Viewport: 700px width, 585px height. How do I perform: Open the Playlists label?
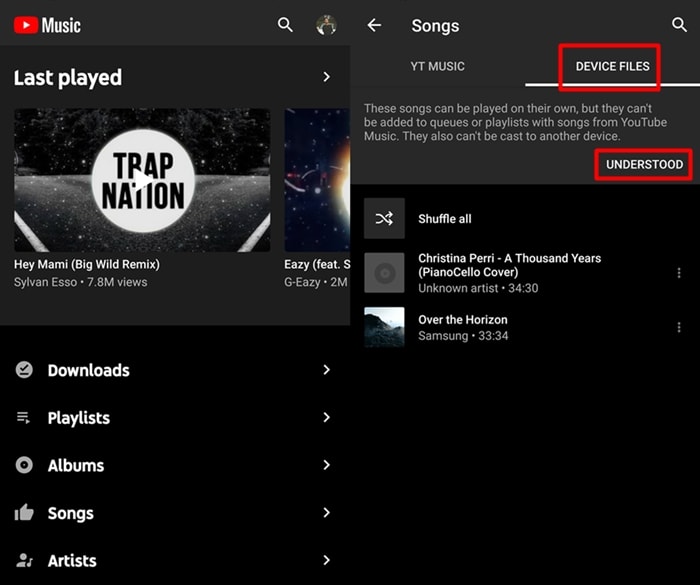click(79, 418)
